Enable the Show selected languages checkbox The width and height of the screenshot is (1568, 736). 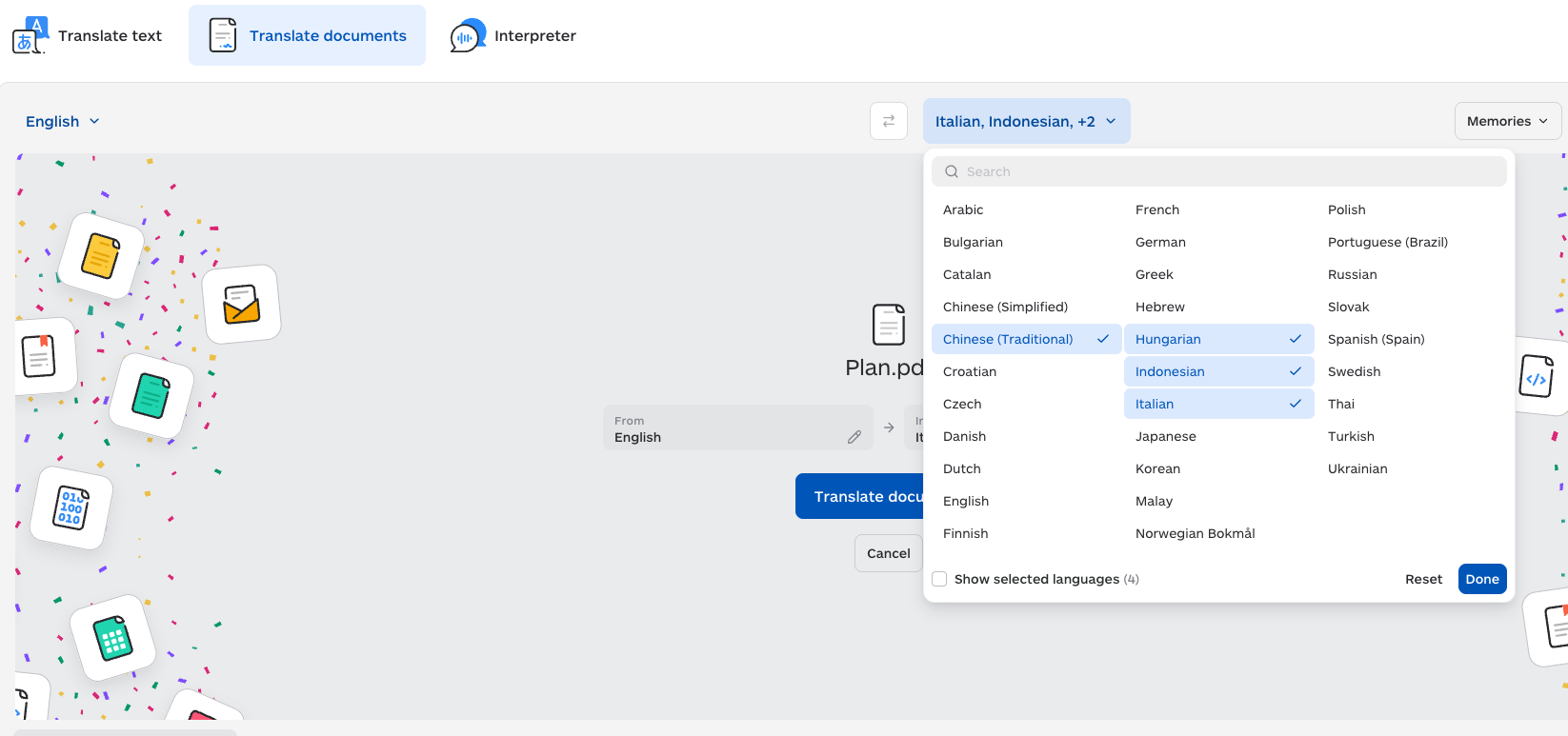tap(939, 579)
